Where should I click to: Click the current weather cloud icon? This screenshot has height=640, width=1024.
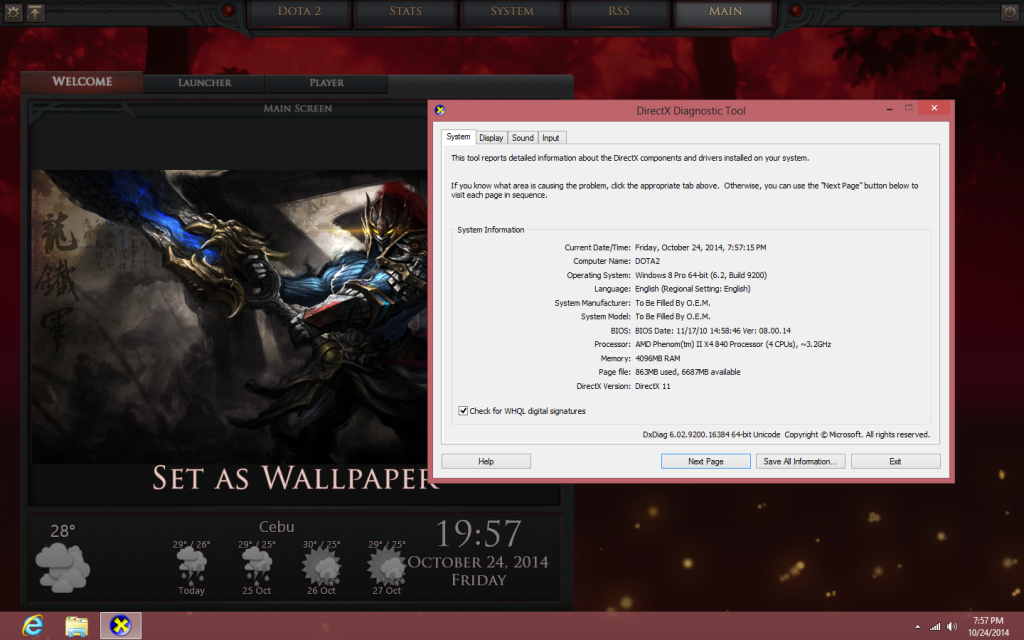(x=64, y=566)
